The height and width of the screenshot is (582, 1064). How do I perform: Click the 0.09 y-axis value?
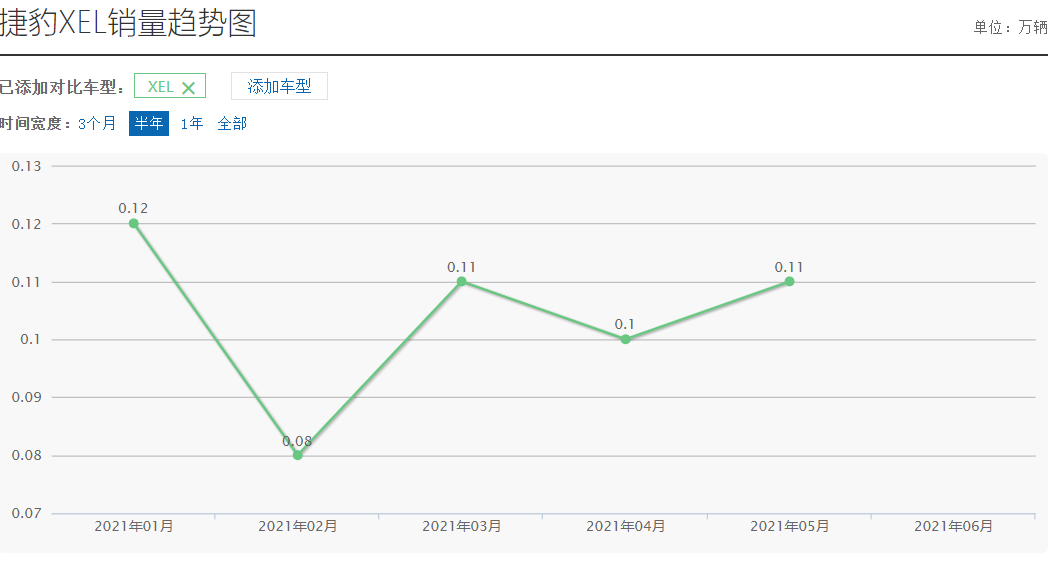point(26,397)
